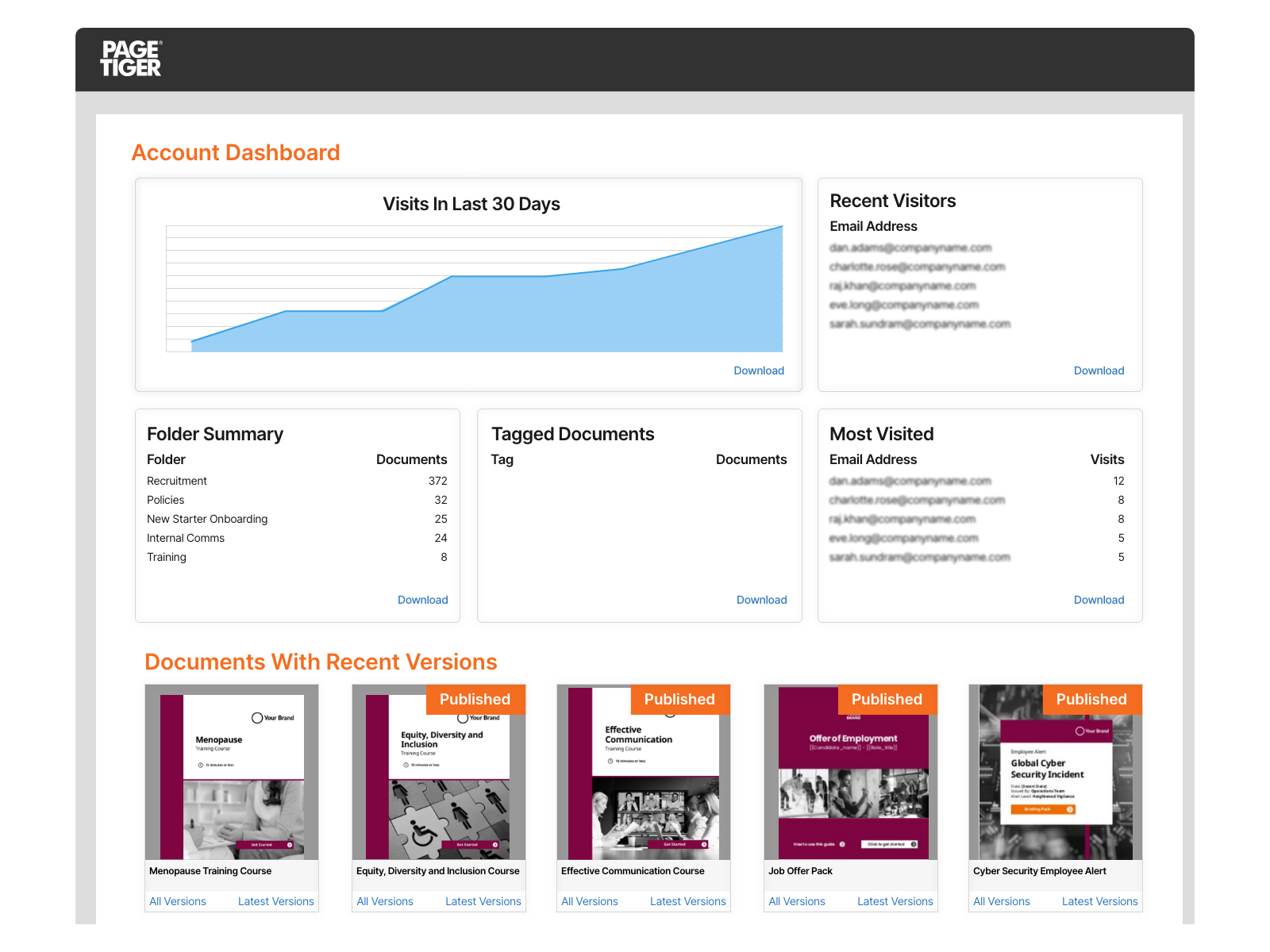Click the Recruitment document count 372

pos(438,481)
